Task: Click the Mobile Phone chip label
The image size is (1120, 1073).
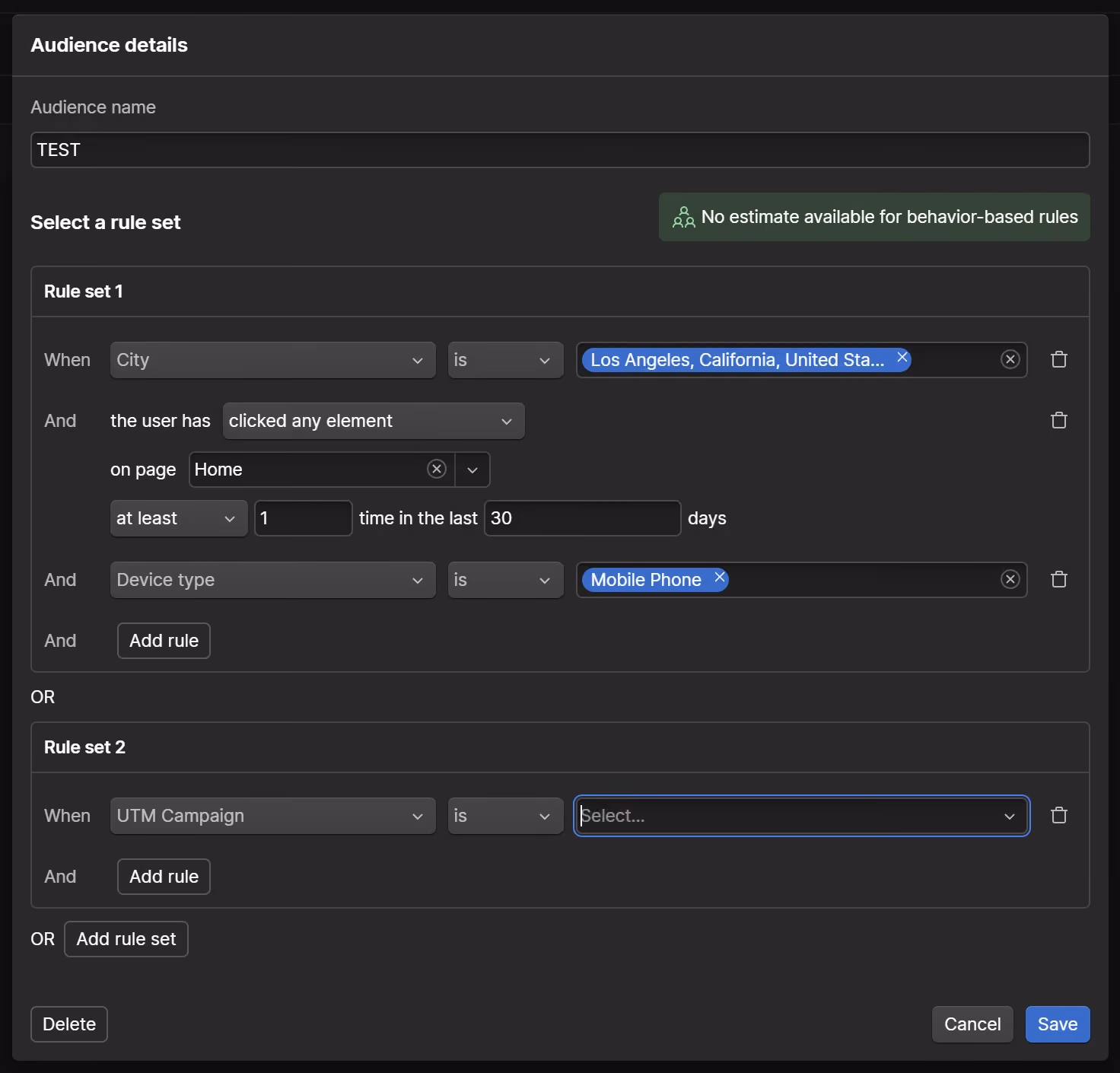Action: tap(646, 580)
